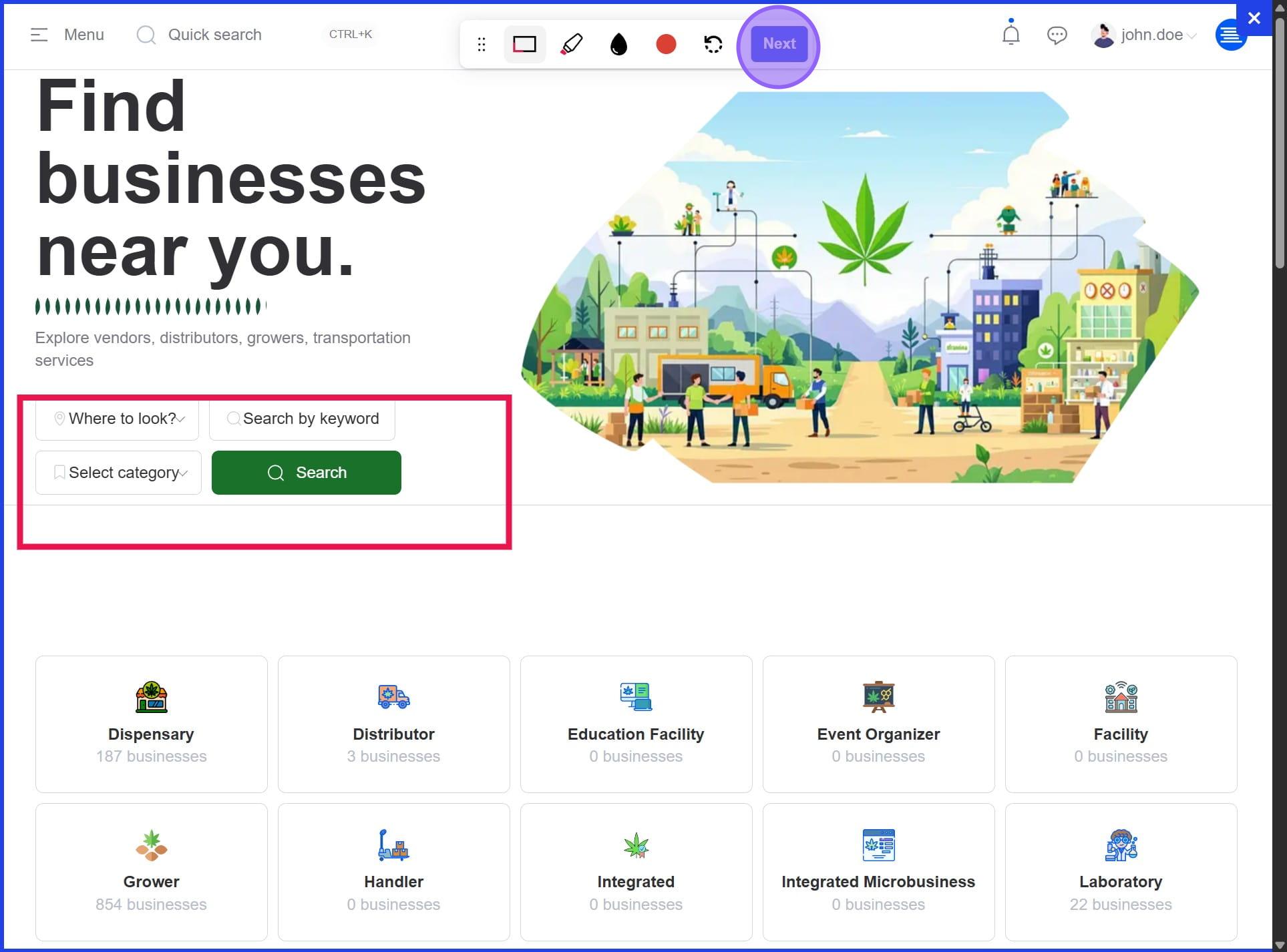Close the annotation overlay with X
Viewport: 1287px width, 952px height.
tap(1254, 18)
